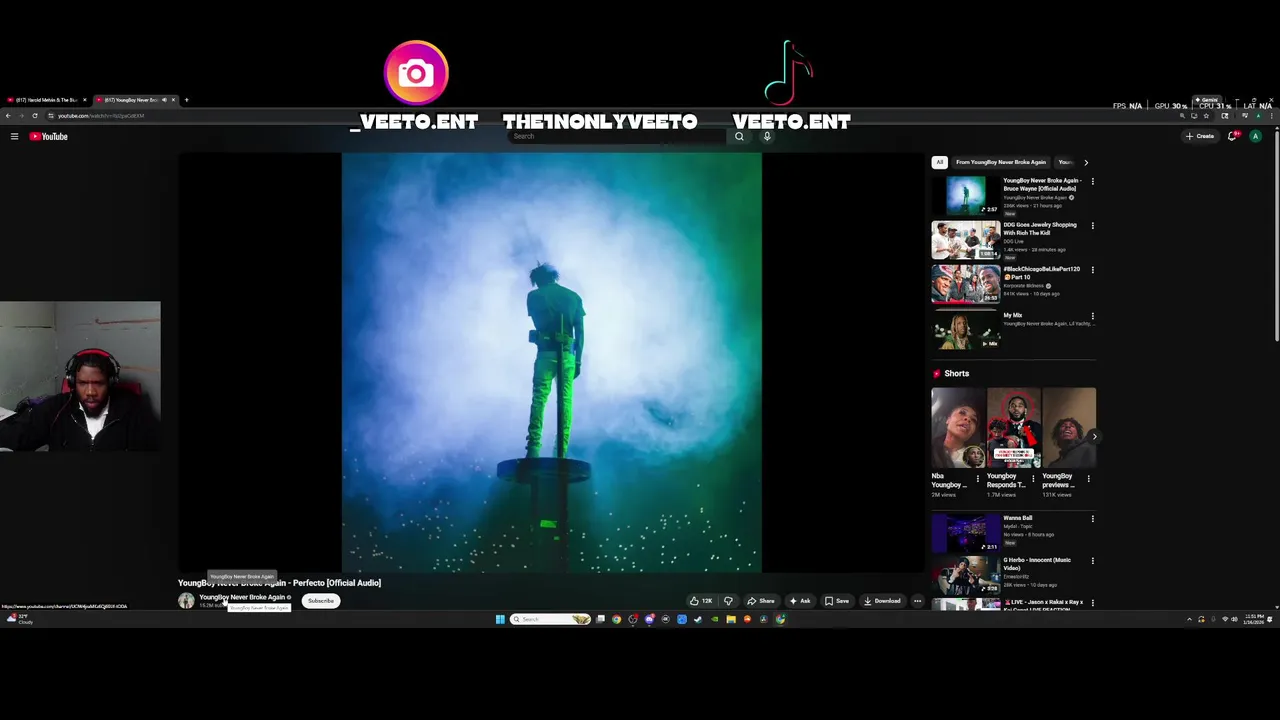Mute the YoungBoy tab via its speaker icon
Image resolution: width=1280 pixels, height=720 pixels.
pos(164,100)
